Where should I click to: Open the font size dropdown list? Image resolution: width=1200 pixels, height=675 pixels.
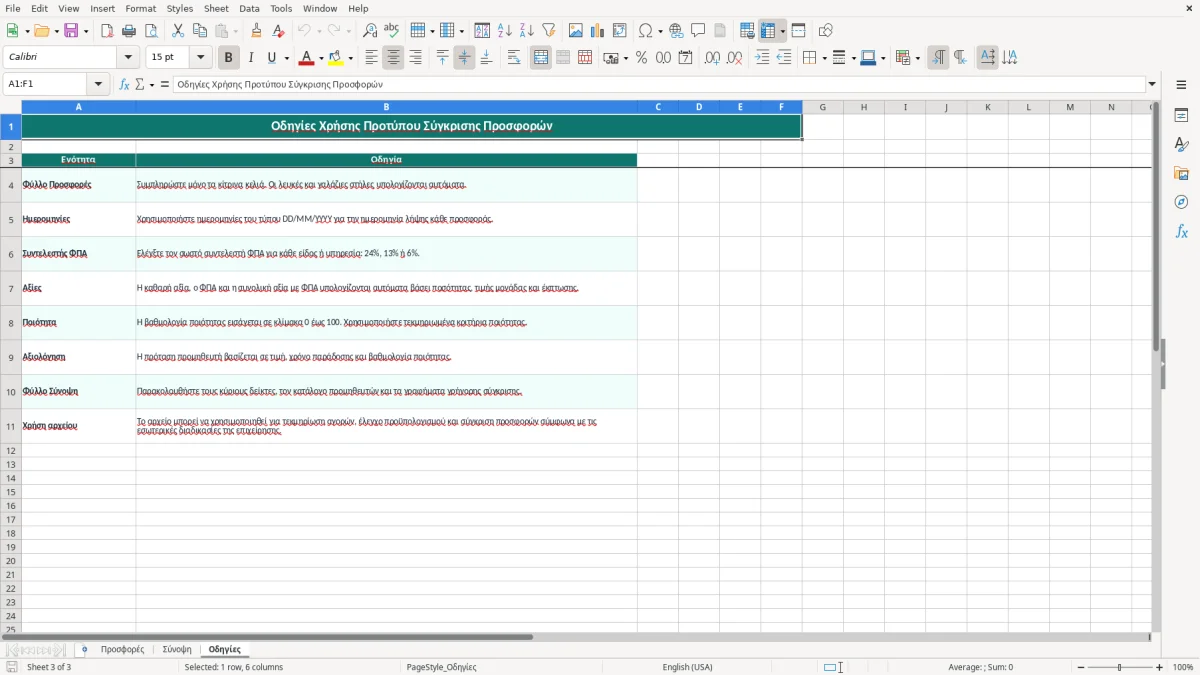[201, 58]
